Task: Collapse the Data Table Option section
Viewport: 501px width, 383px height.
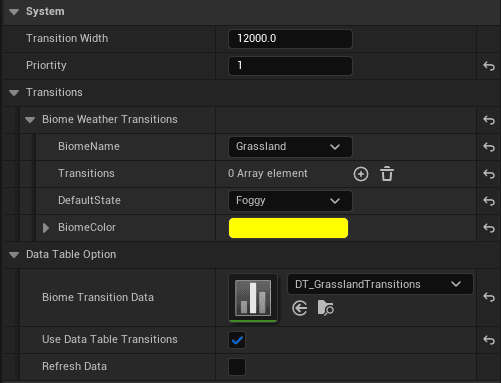Action: pyautogui.click(x=14, y=255)
